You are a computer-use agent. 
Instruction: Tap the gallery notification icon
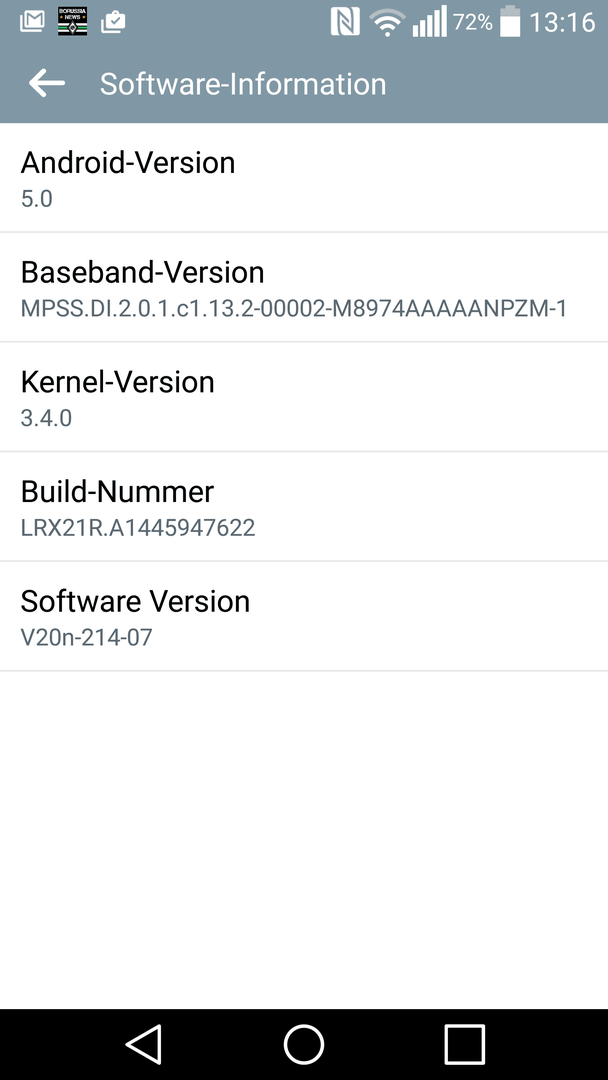click(x=32, y=22)
